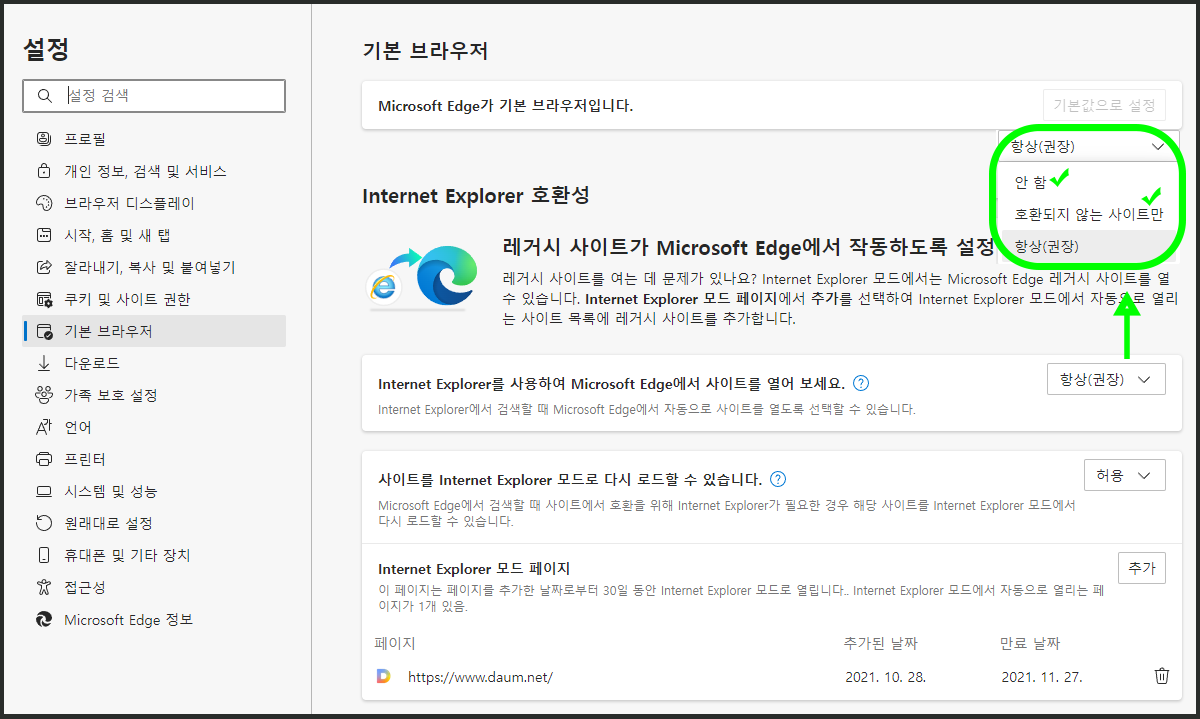Click the expiry date 2021. 11. 27.
The width and height of the screenshot is (1200, 719).
[x=1042, y=677]
